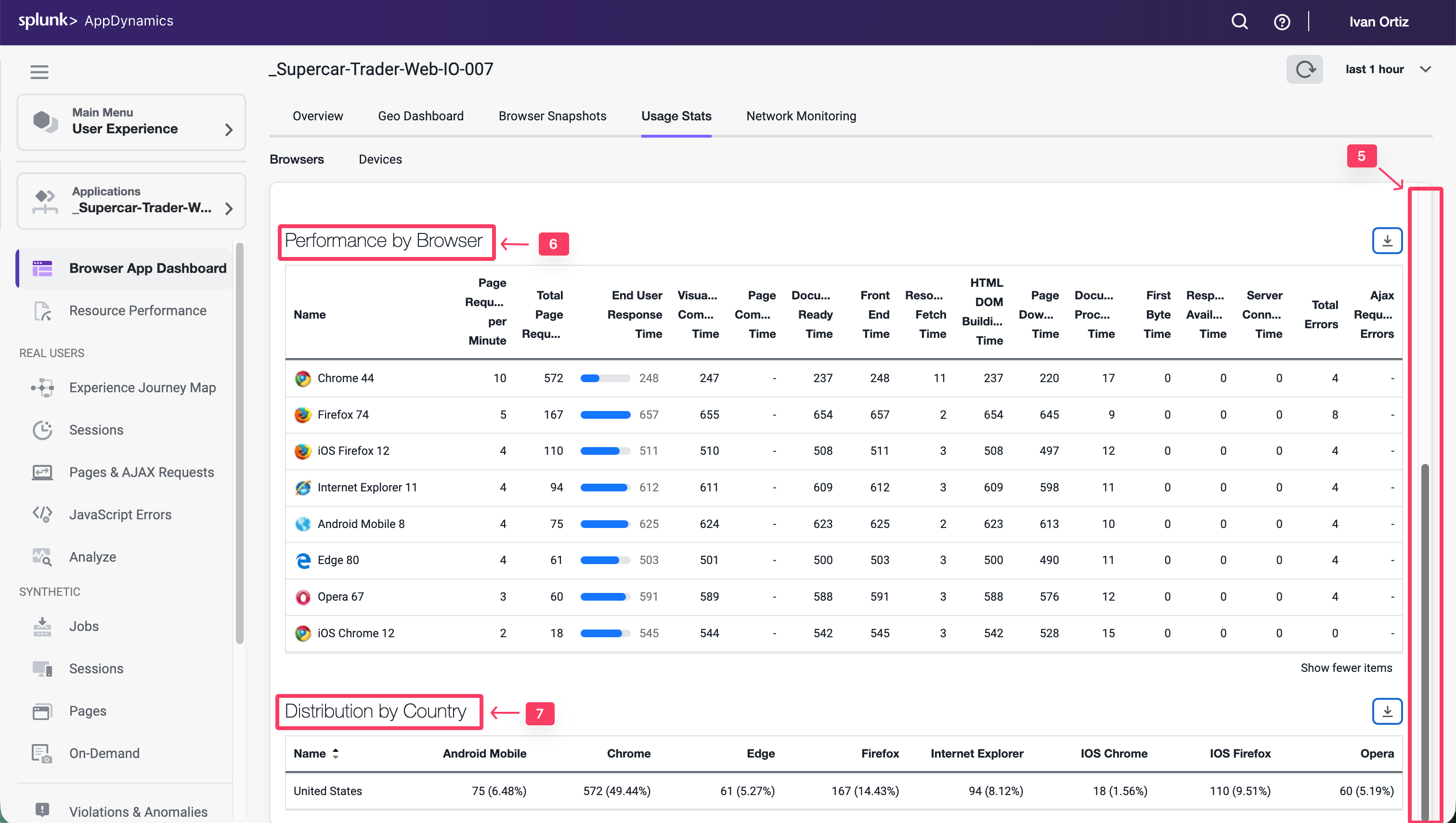Open Synthetic Jobs in the sidebar
1456x823 pixels.
84,626
